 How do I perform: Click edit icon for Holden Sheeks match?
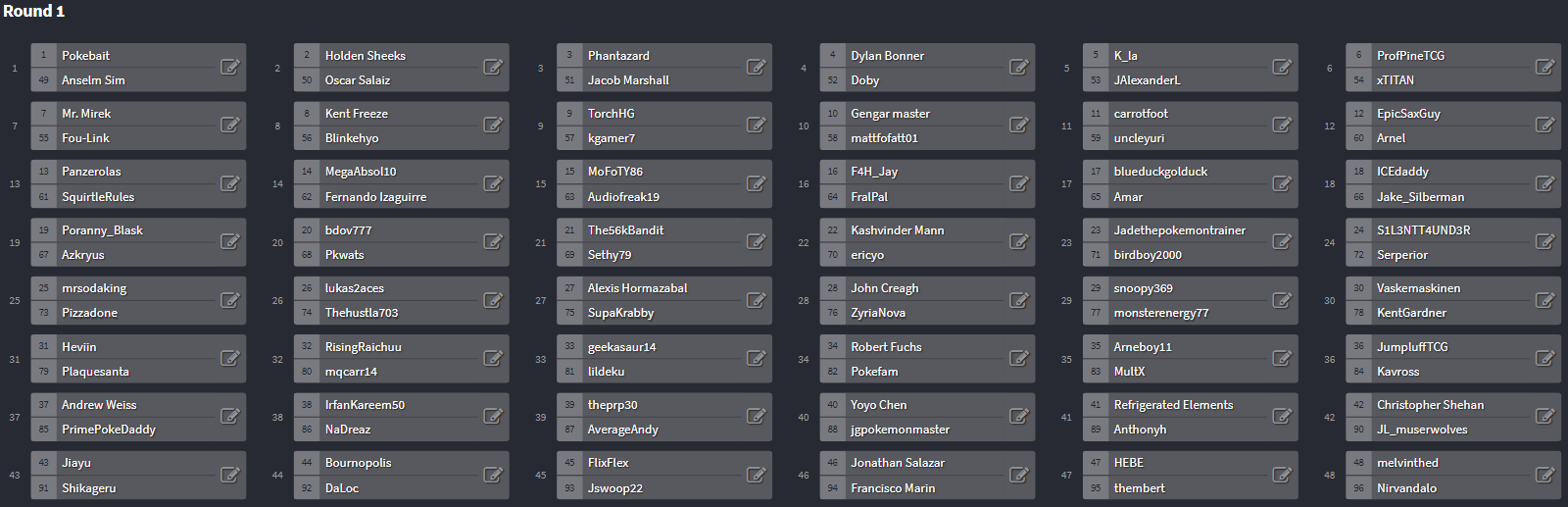493,67
